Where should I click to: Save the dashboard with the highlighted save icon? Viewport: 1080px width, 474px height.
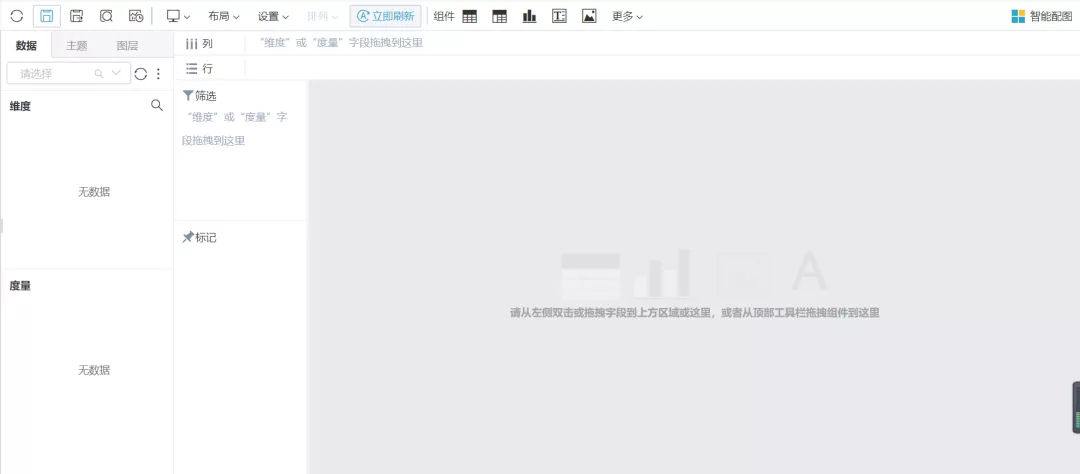click(x=47, y=16)
